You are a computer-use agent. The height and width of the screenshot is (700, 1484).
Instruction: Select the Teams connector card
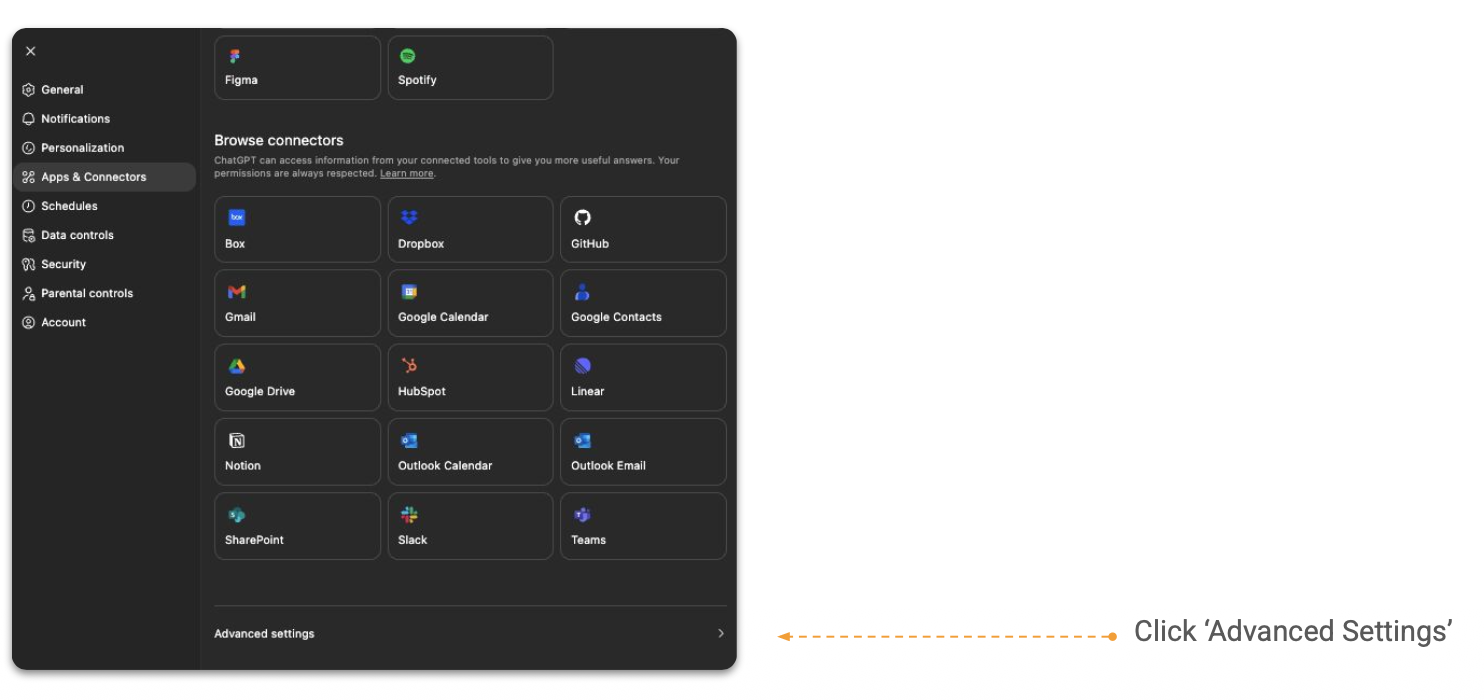point(643,526)
